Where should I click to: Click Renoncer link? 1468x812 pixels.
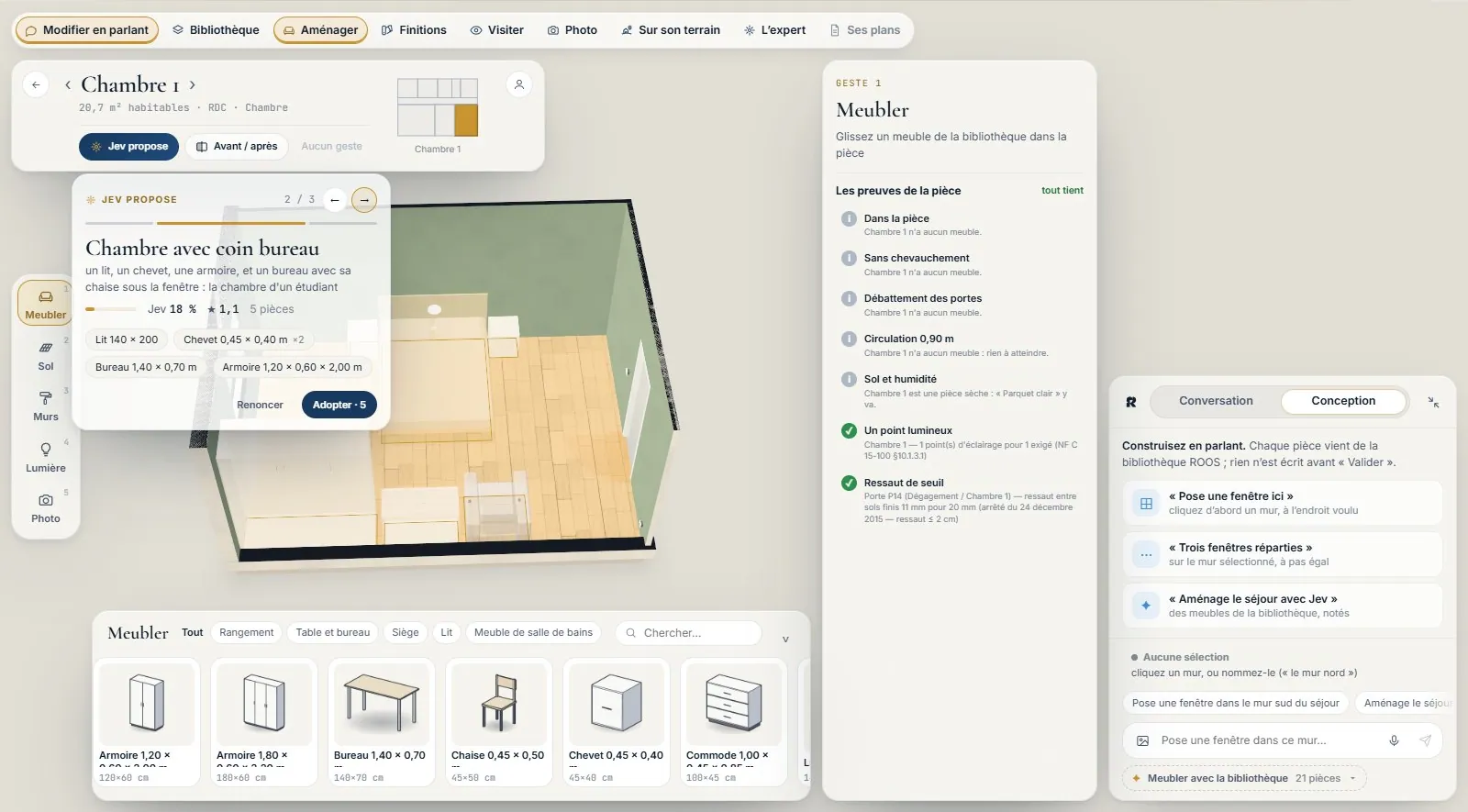point(260,405)
